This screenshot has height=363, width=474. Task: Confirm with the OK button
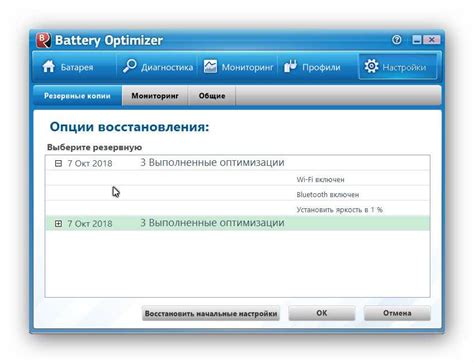322,313
